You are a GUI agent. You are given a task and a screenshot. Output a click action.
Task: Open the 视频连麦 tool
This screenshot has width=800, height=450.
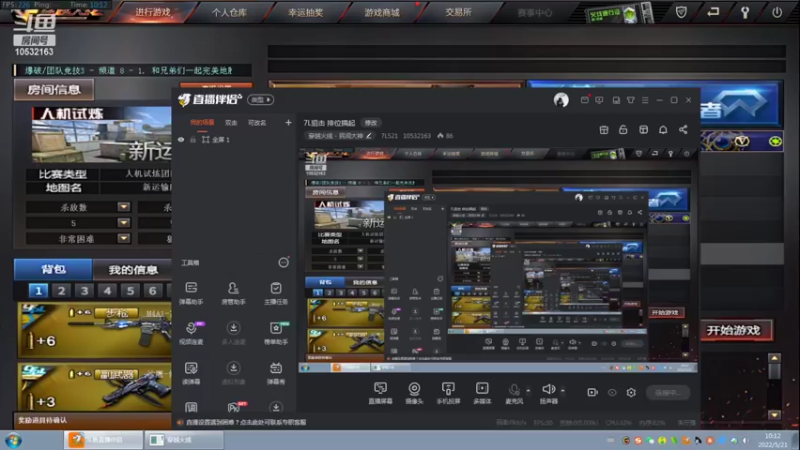point(191,333)
